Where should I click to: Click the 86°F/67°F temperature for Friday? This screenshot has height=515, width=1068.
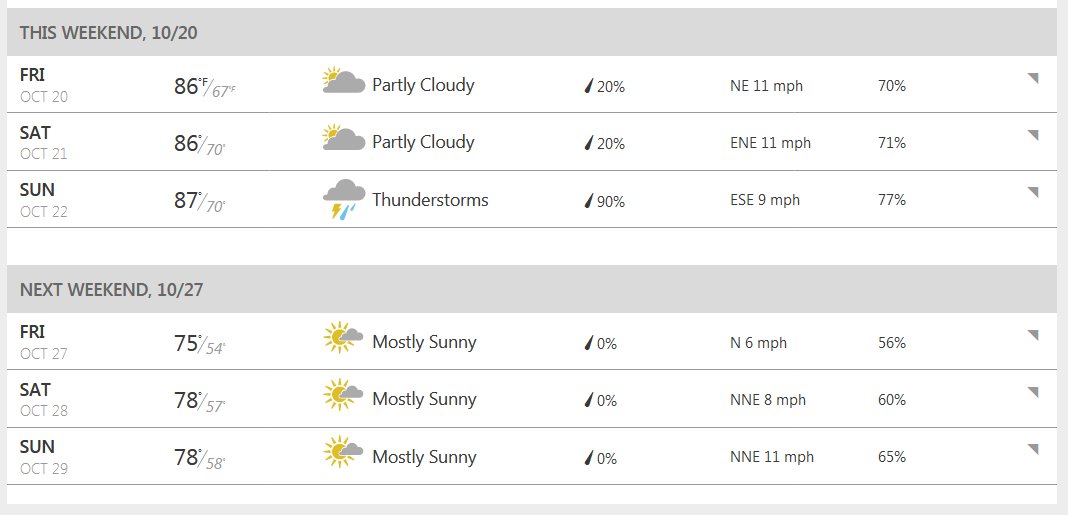point(205,87)
